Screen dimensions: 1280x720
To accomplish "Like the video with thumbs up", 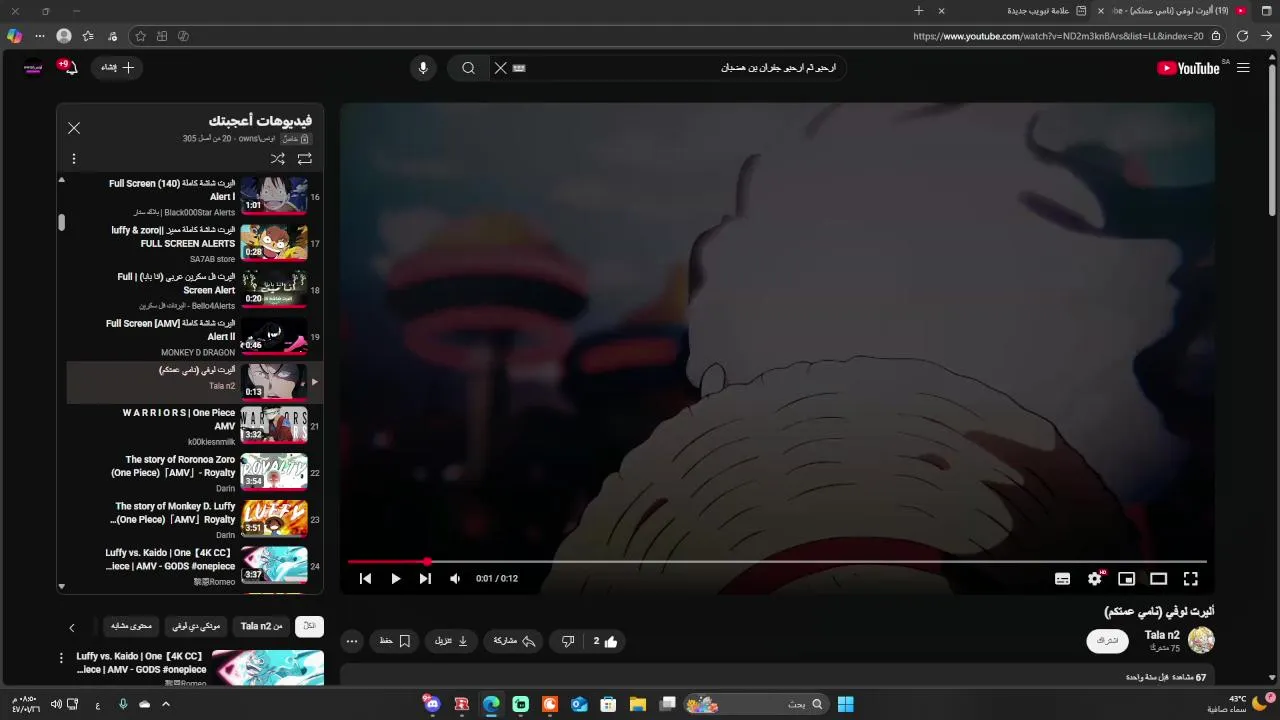I will (605, 641).
